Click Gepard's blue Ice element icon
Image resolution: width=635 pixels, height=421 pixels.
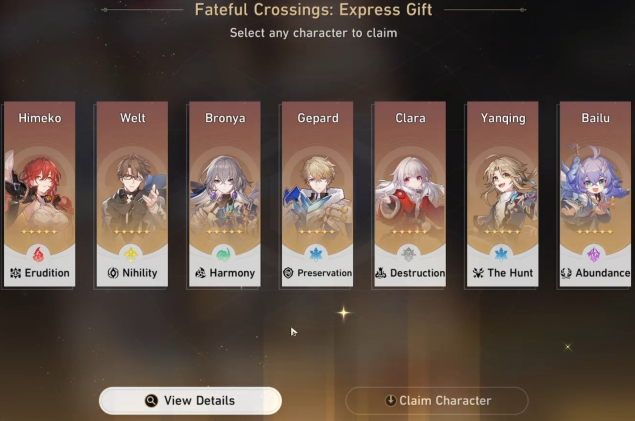tap(316, 254)
